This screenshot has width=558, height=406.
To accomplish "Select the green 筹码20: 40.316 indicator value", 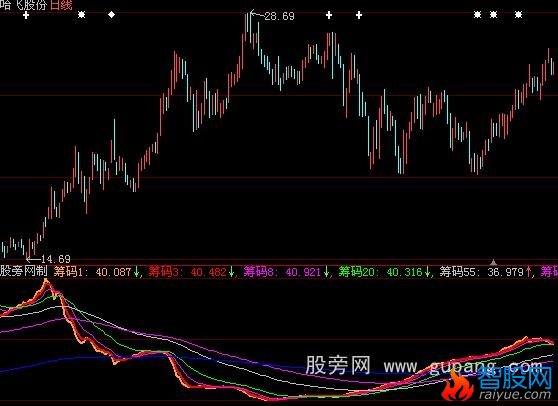I will point(385,272).
